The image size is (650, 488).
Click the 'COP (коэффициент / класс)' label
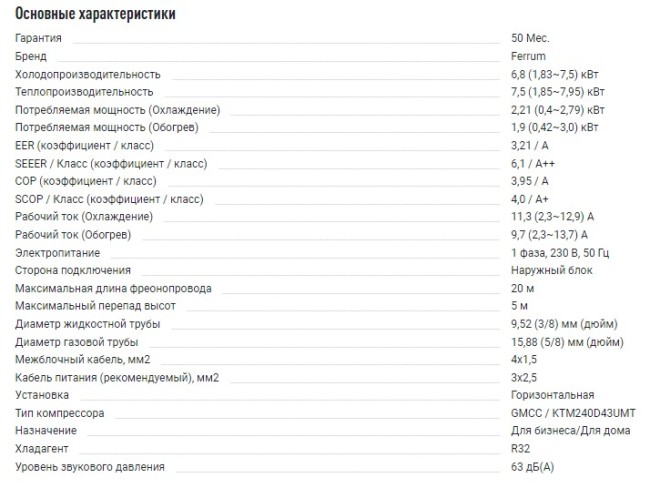tap(85, 181)
